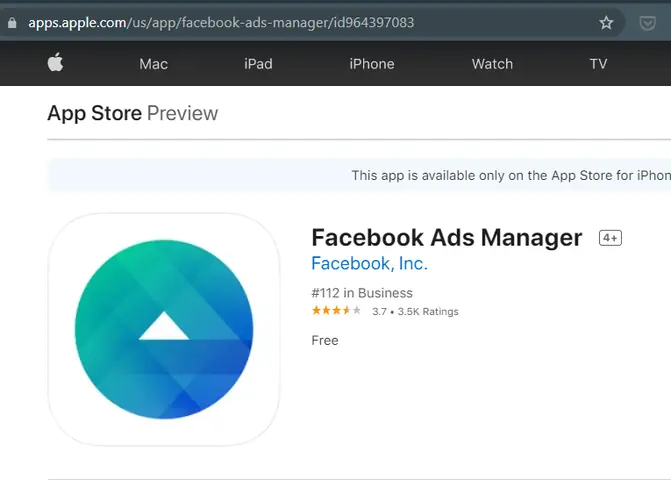The height and width of the screenshot is (480, 671).
Task: Click the '#112 in Business' ranking
Action: (x=362, y=293)
